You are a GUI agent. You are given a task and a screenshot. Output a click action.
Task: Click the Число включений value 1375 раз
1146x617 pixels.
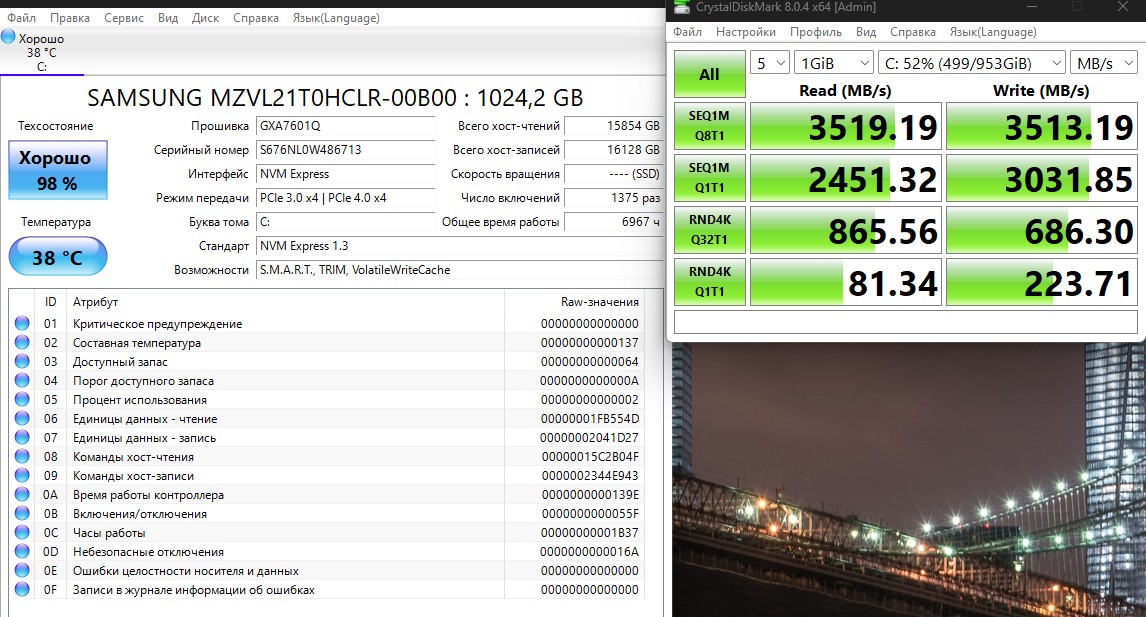[614, 198]
